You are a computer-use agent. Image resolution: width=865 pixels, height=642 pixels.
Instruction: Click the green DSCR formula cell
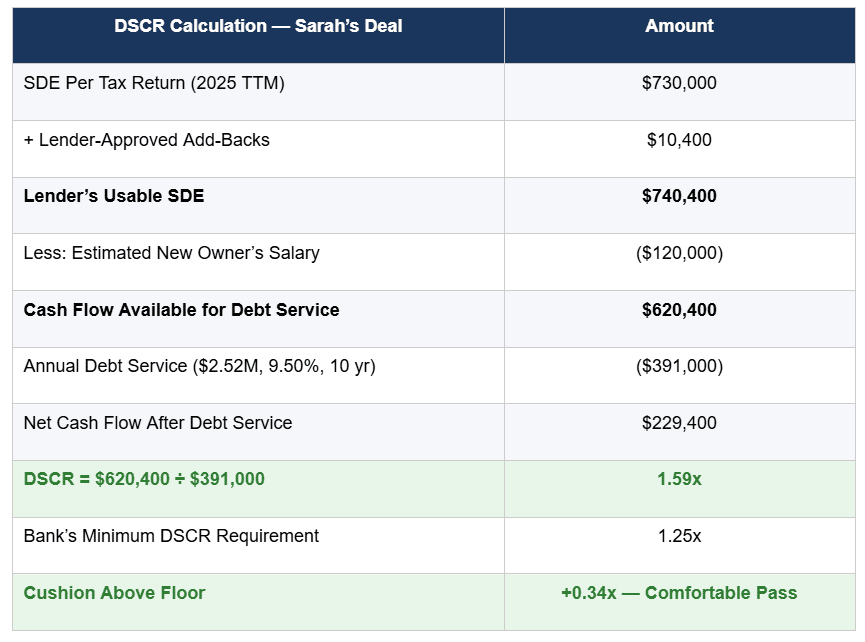coord(144,479)
